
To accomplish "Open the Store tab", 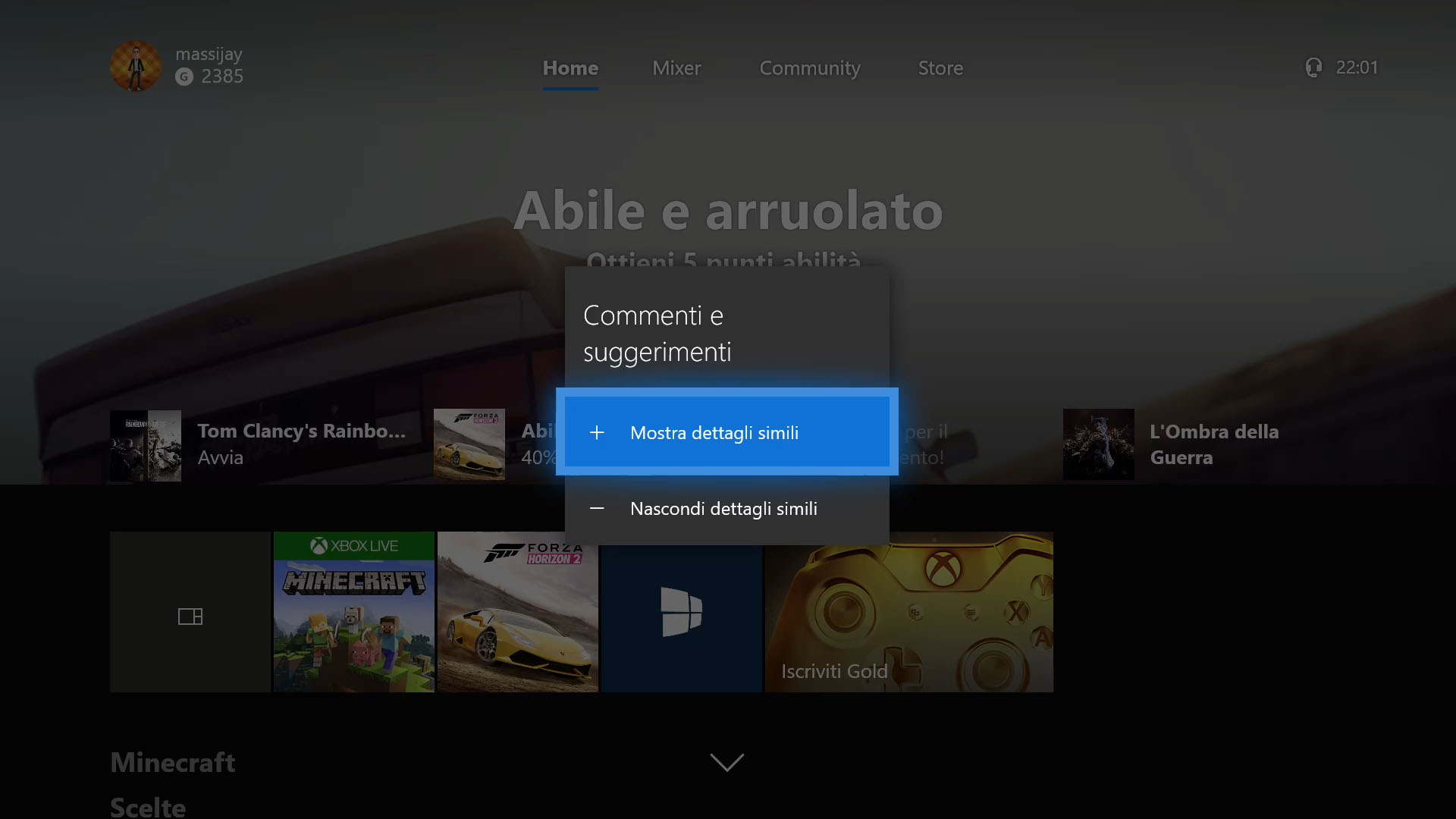I will click(x=940, y=68).
